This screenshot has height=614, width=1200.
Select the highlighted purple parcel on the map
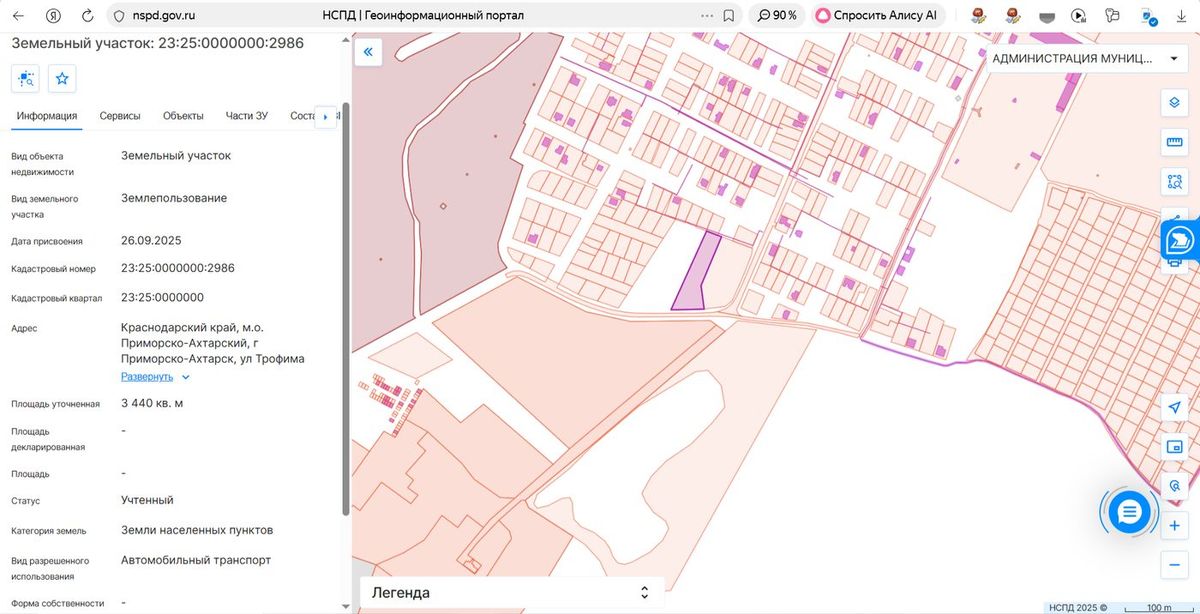tap(695, 272)
